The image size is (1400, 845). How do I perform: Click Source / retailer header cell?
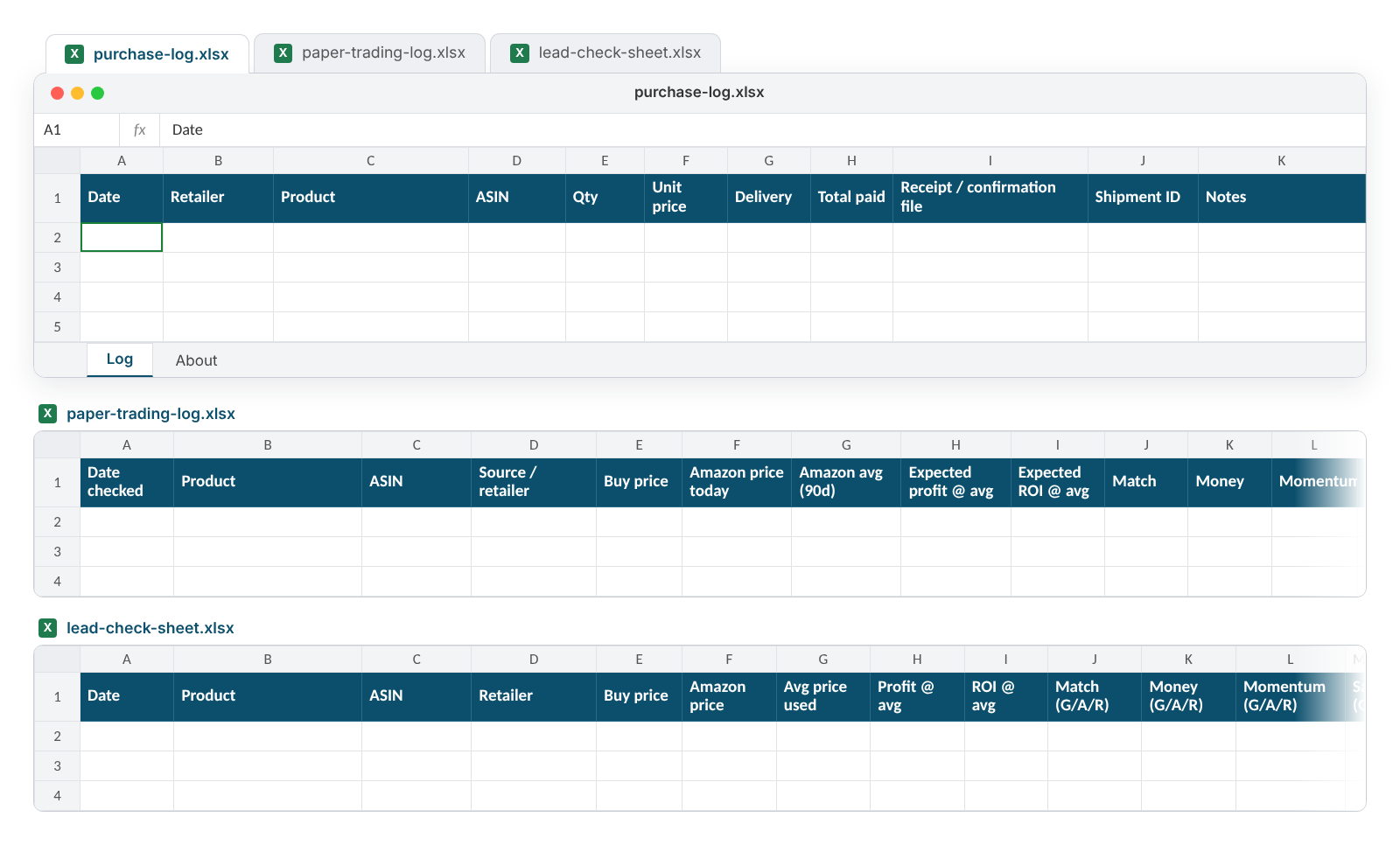click(x=534, y=482)
